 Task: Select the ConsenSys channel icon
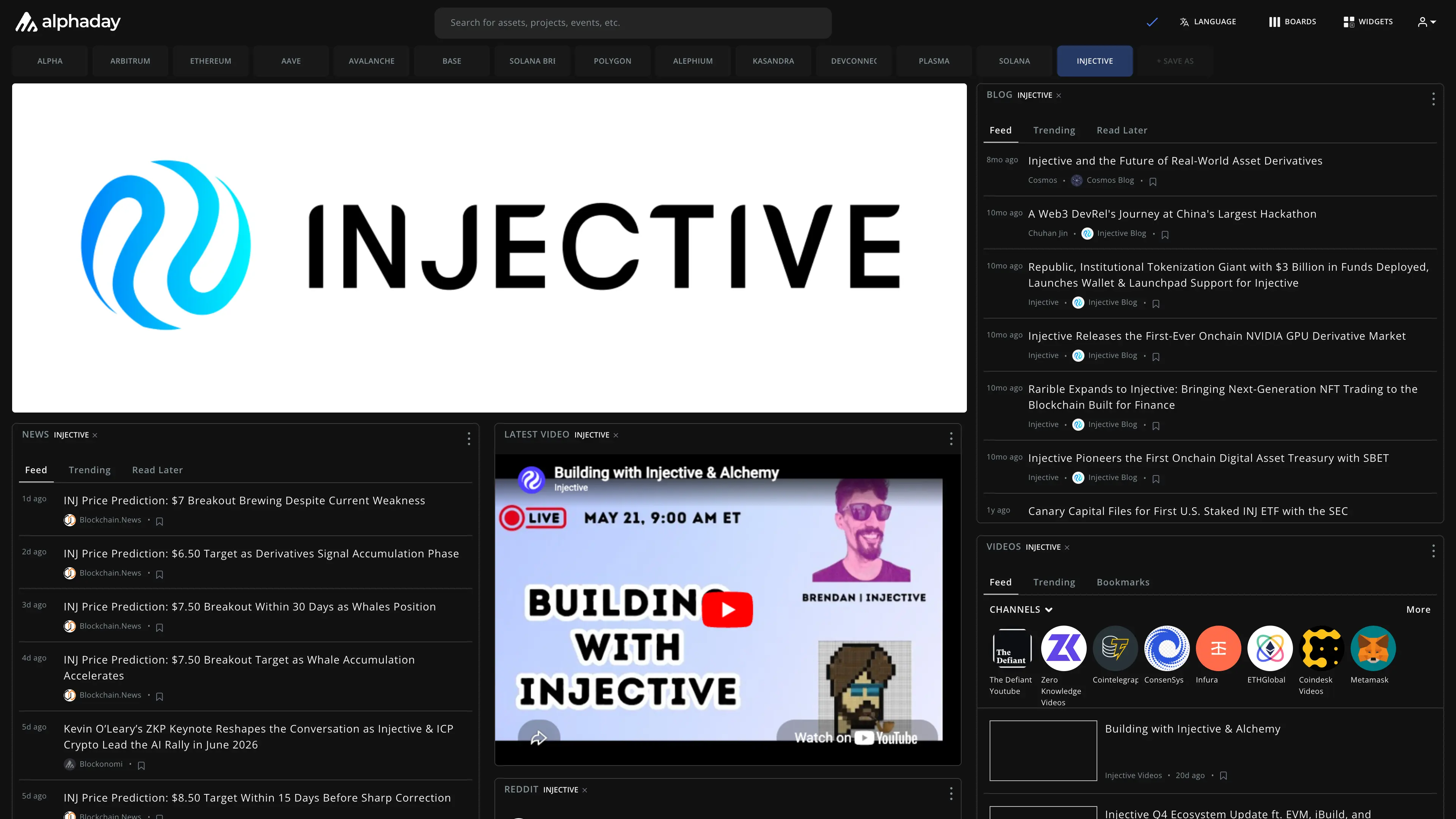(x=1167, y=648)
